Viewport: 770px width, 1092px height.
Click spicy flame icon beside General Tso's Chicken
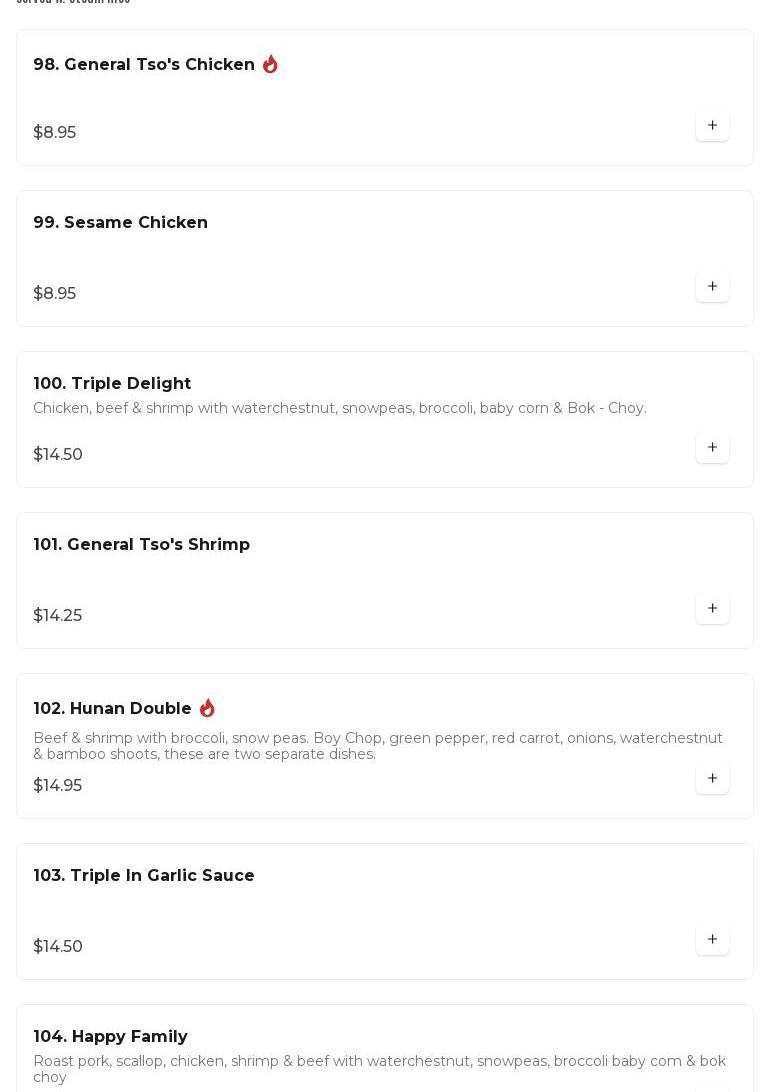[270, 64]
